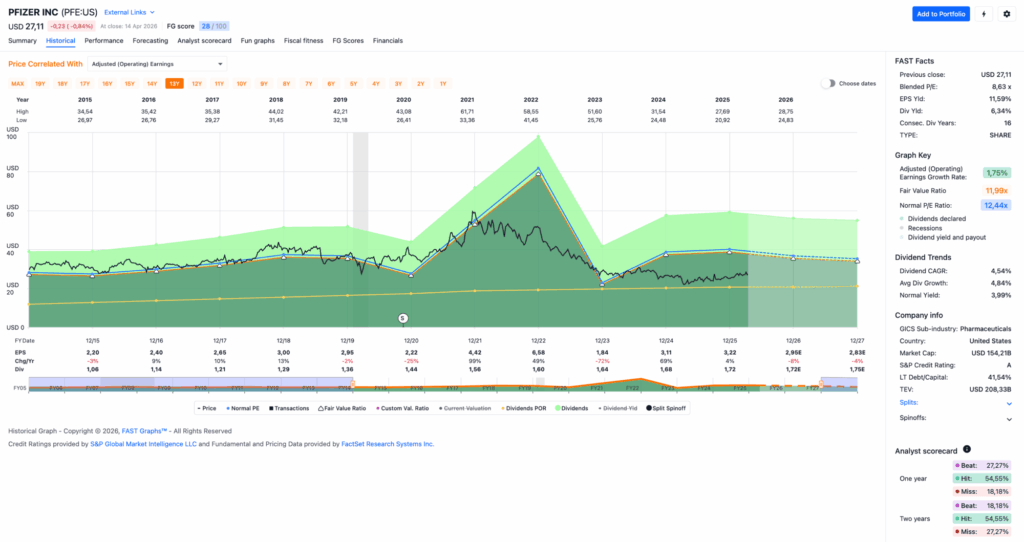The height and width of the screenshot is (542, 1024).
Task: Expand the External Links menu
Action: (127, 12)
